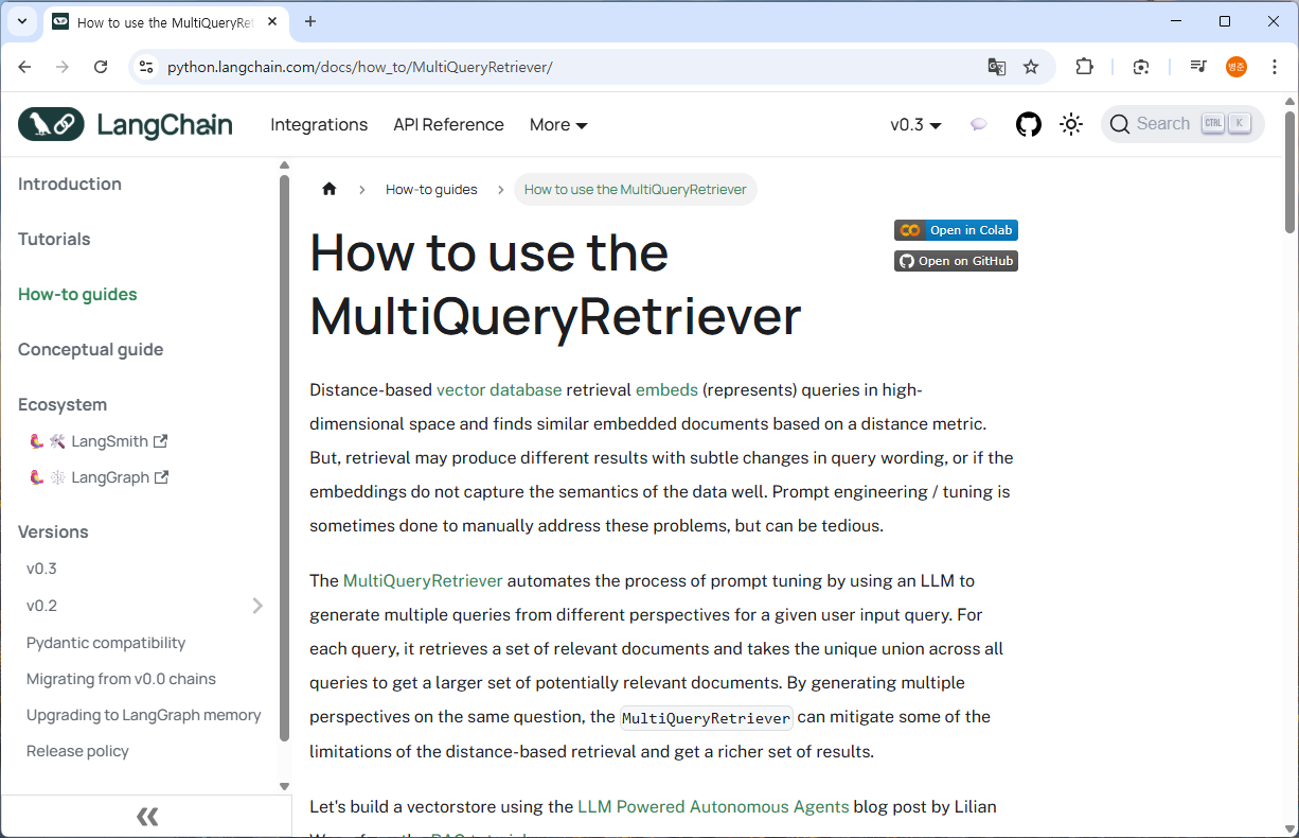This screenshot has width=1299, height=838.
Task: Open the LangChain GitHub repository icon
Action: pyautogui.click(x=1028, y=124)
